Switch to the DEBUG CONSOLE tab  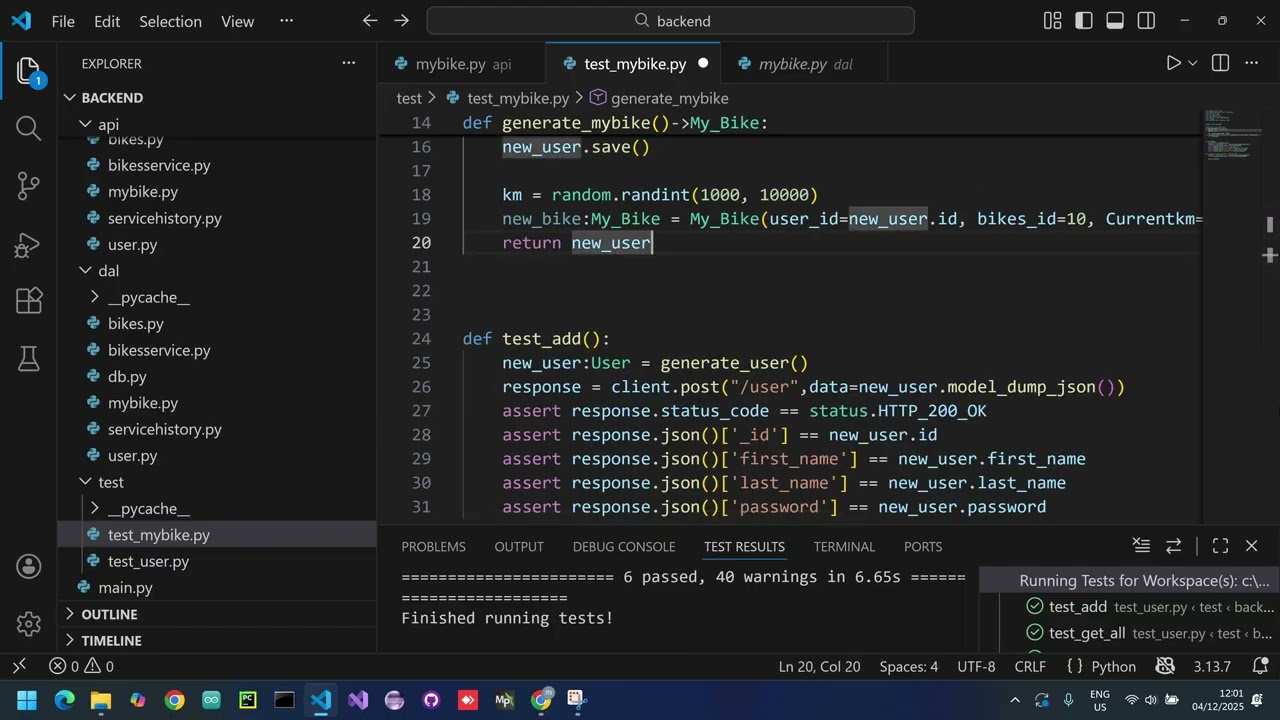(x=624, y=546)
